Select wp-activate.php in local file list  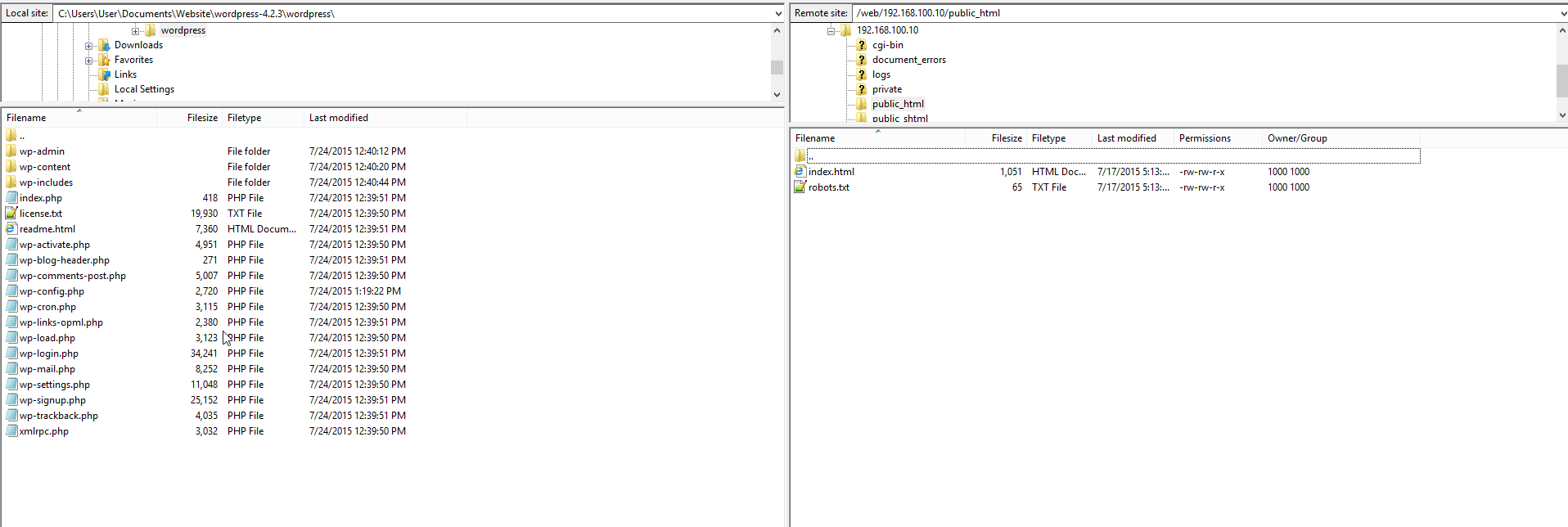pos(55,245)
